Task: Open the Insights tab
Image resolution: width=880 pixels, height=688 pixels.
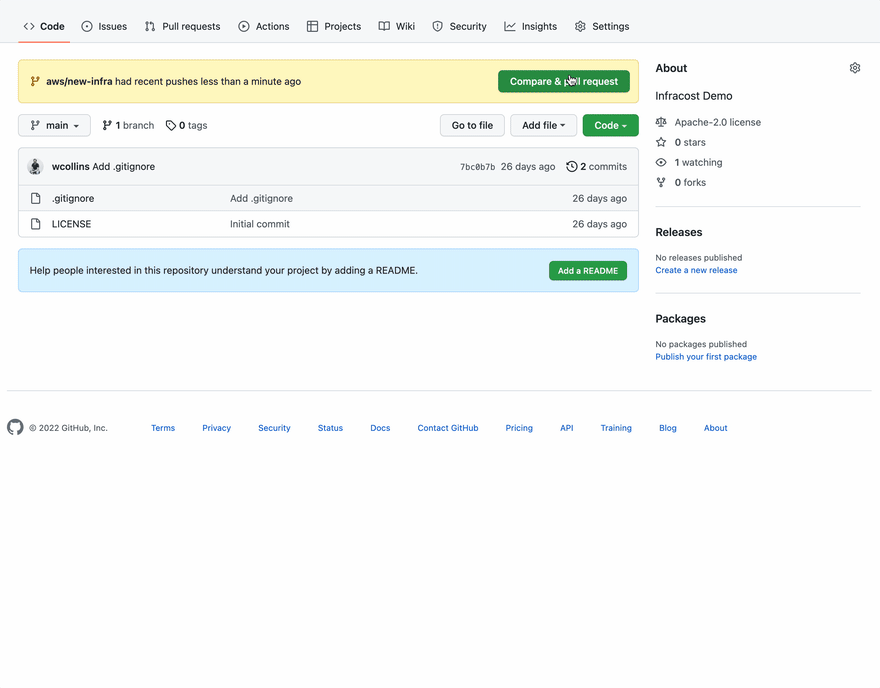Action: 530,26
